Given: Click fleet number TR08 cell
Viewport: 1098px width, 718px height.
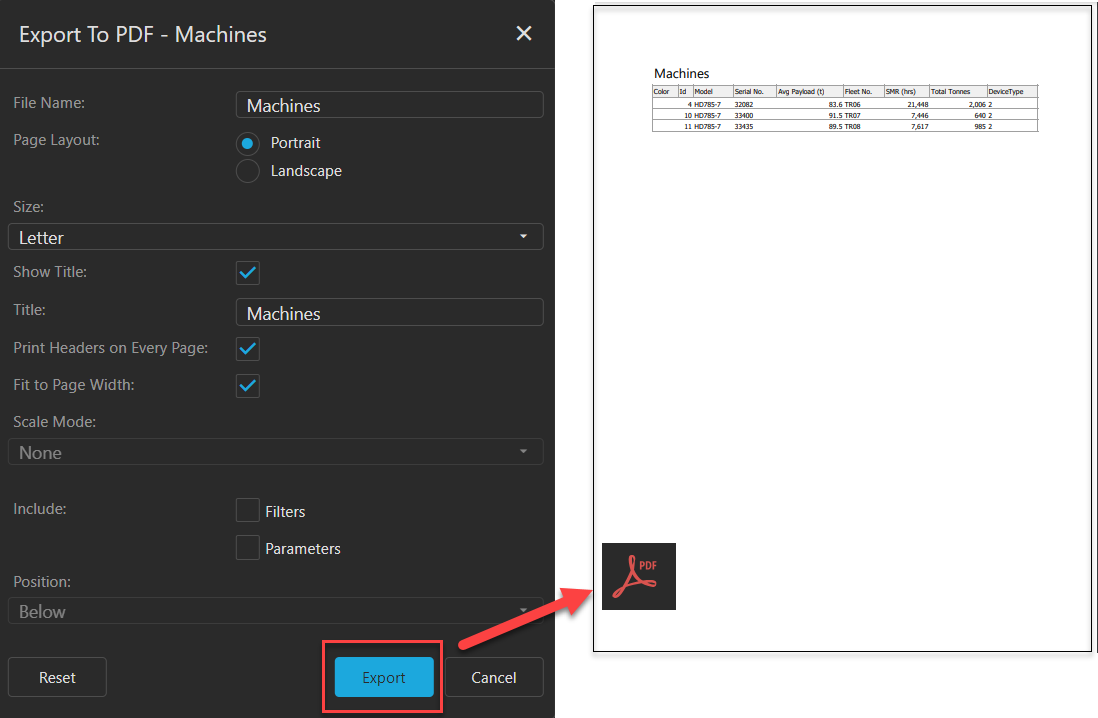Looking at the screenshot, I should click(852, 127).
